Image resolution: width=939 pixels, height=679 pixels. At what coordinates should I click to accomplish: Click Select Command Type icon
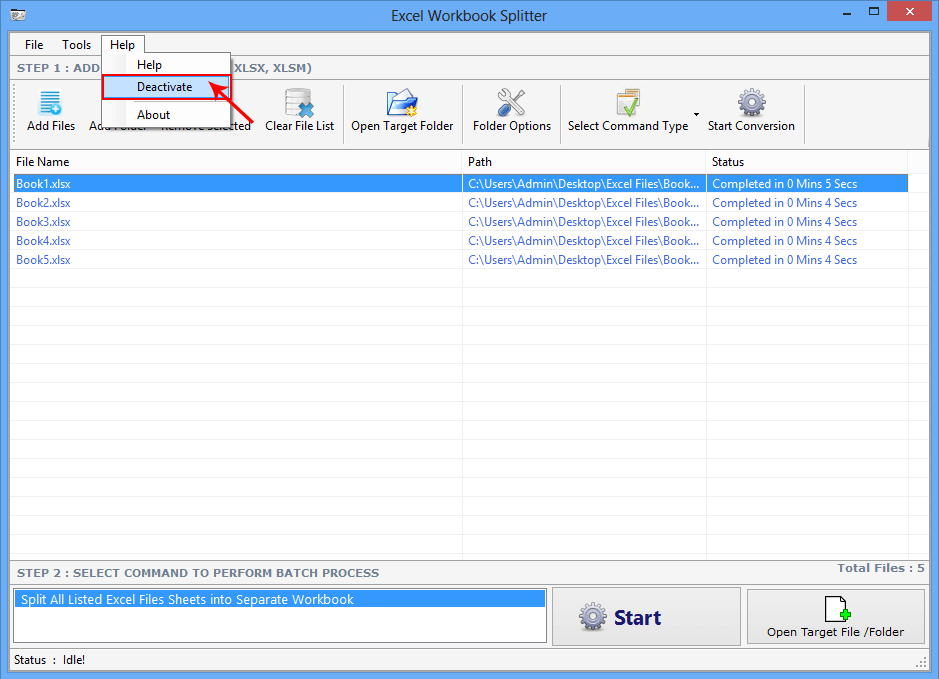pos(628,103)
